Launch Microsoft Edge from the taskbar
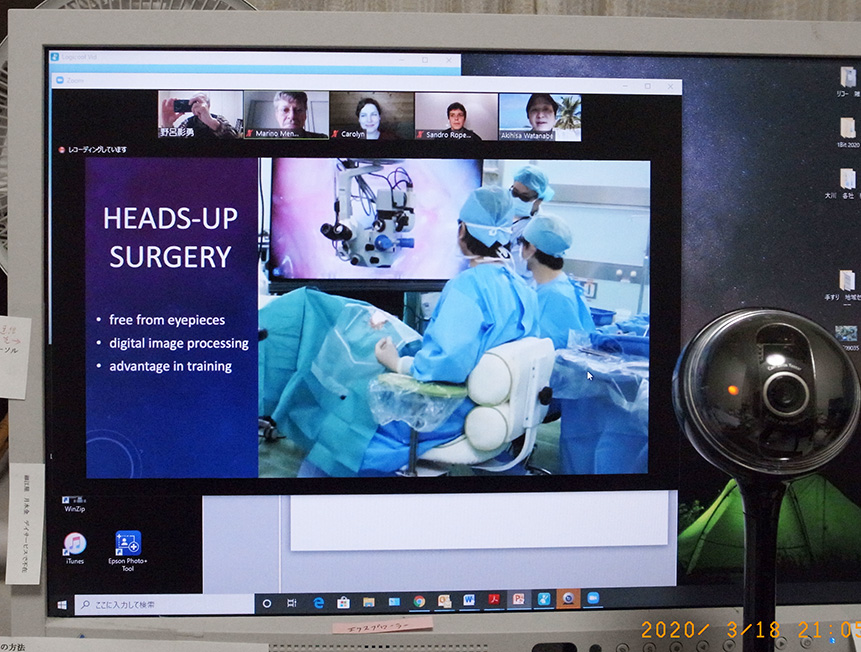861x652 pixels. tap(318, 603)
